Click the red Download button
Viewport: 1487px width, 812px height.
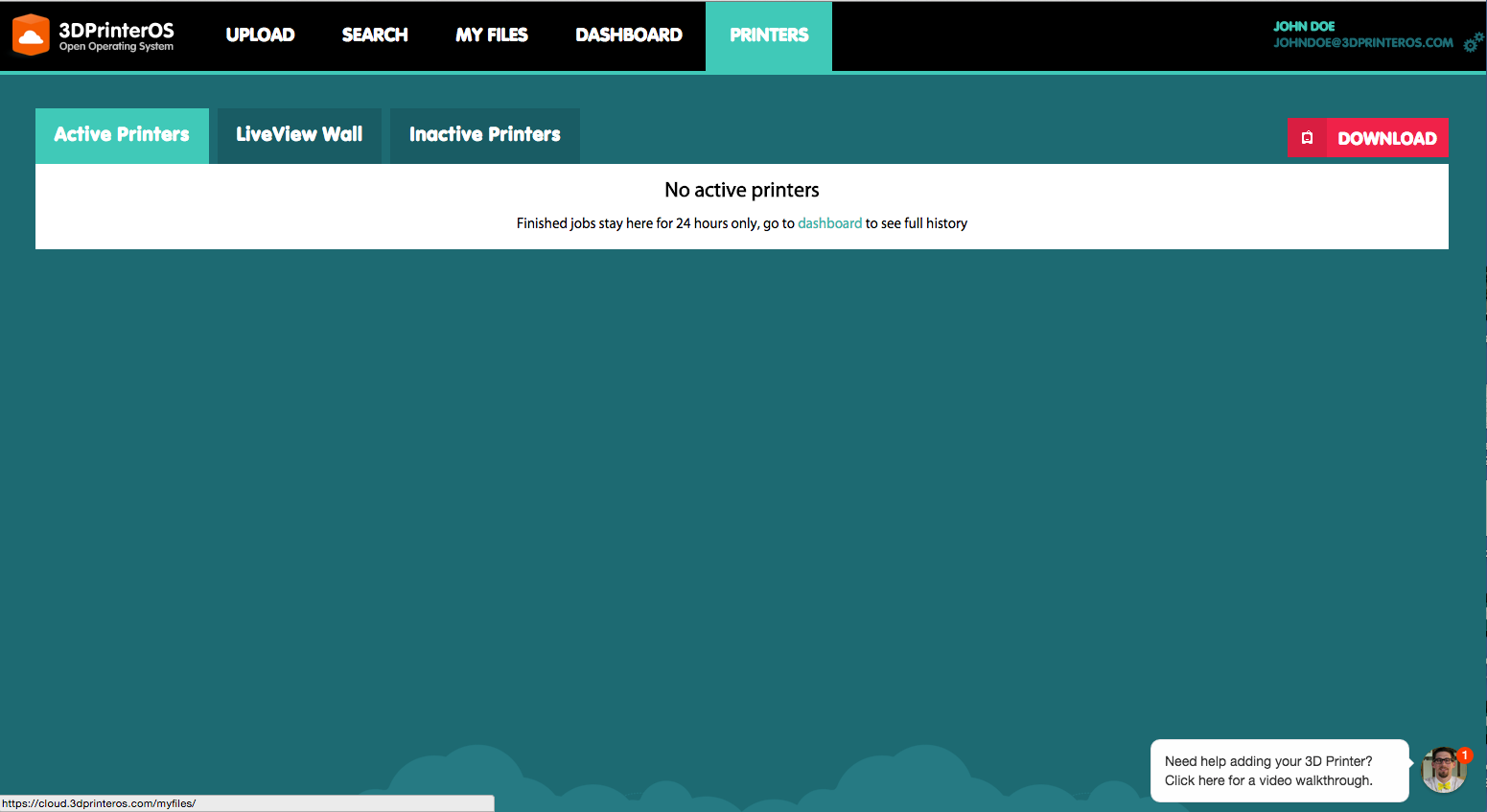[1368, 138]
